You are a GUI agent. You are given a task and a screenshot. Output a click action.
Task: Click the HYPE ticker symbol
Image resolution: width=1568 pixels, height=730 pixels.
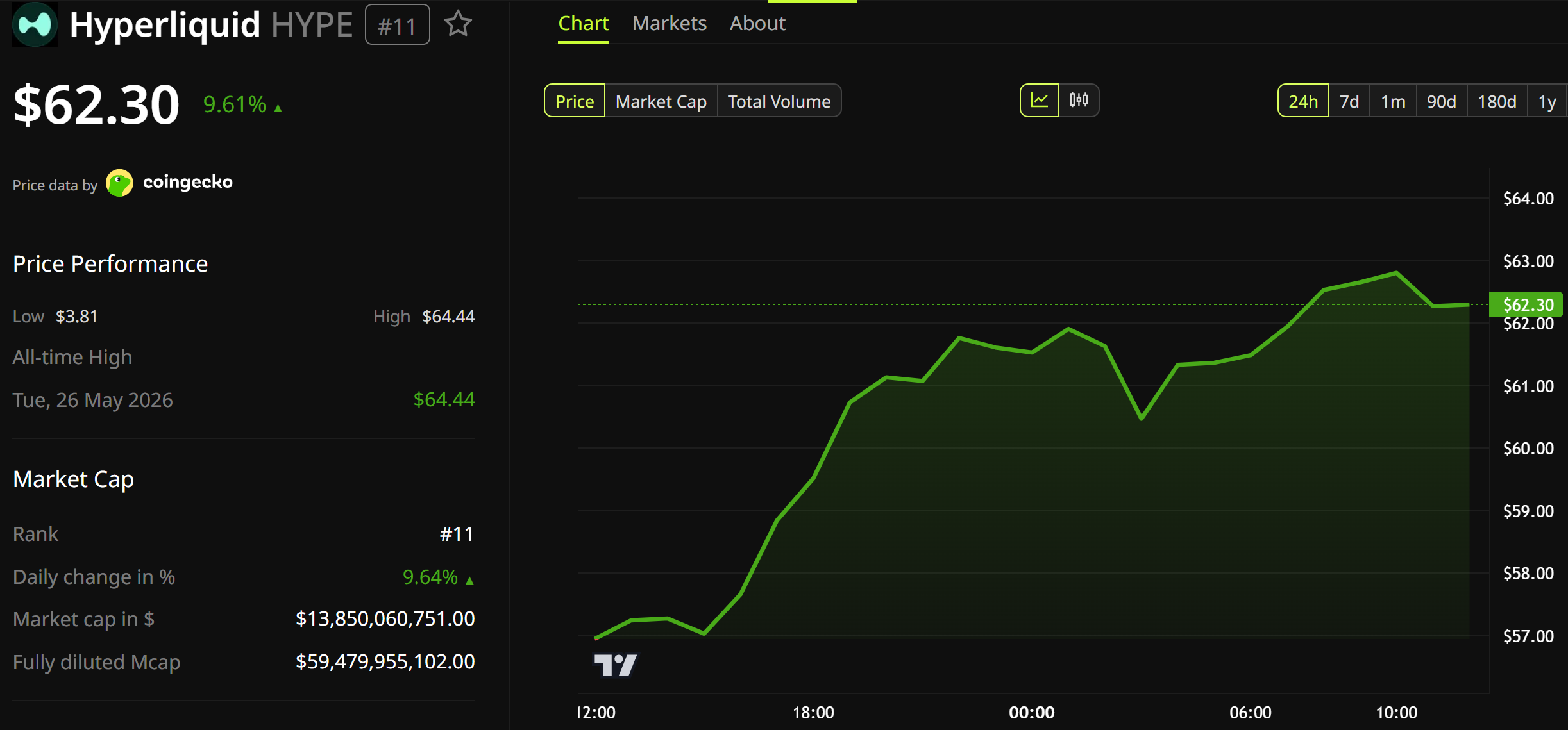click(x=312, y=25)
